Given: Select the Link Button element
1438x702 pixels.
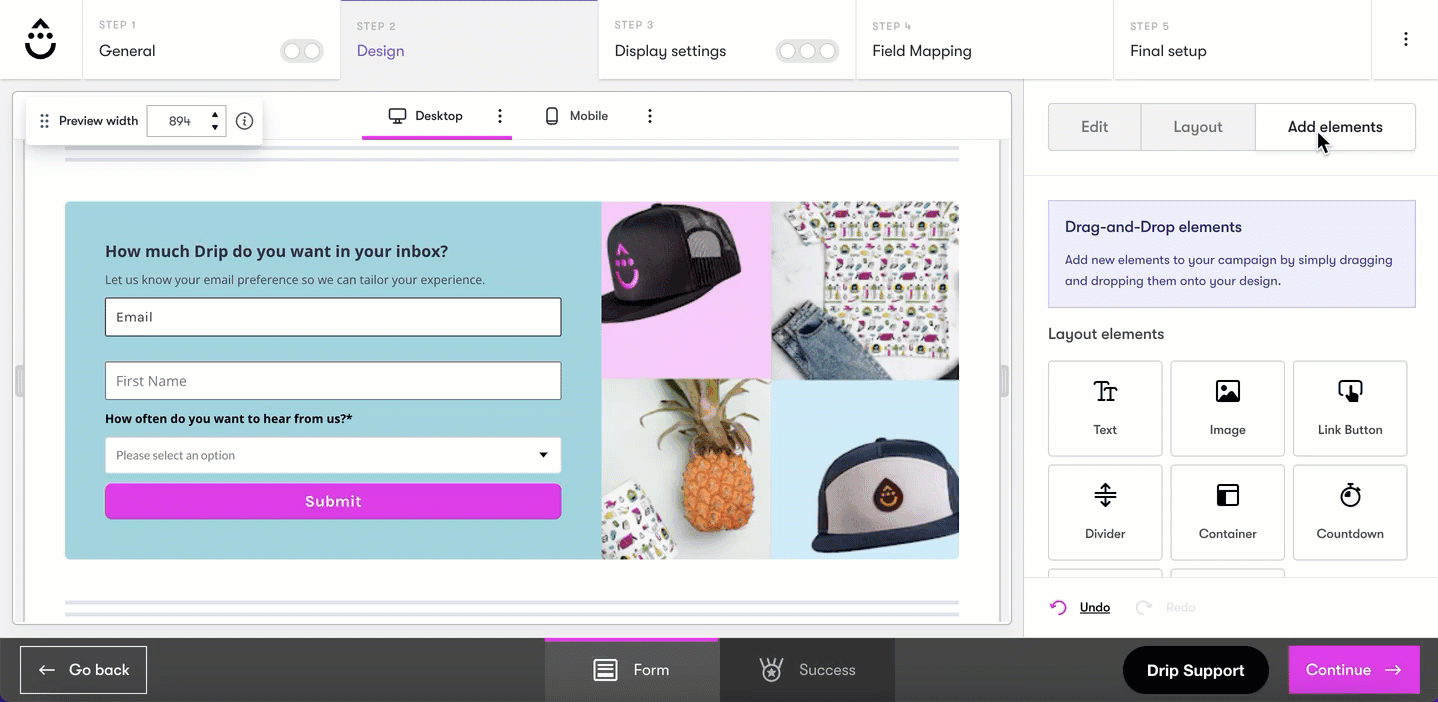Looking at the screenshot, I should point(1350,408).
